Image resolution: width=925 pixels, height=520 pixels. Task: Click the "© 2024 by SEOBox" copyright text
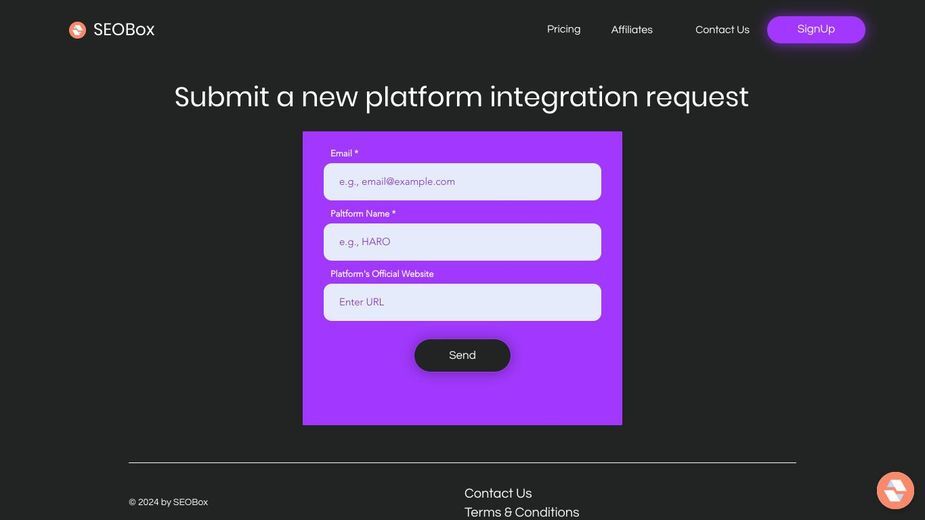[x=168, y=502]
